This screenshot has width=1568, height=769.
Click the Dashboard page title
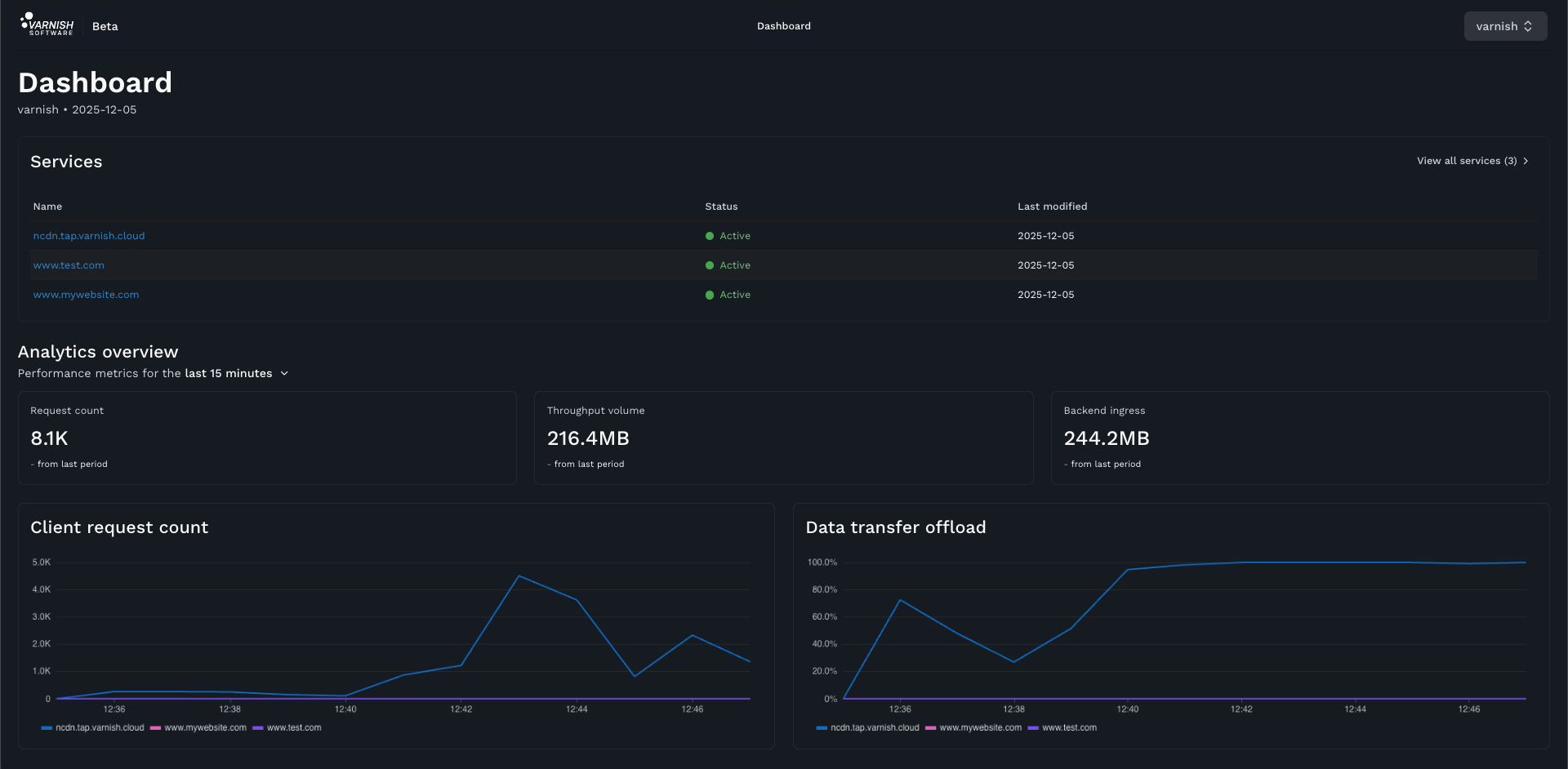95,82
